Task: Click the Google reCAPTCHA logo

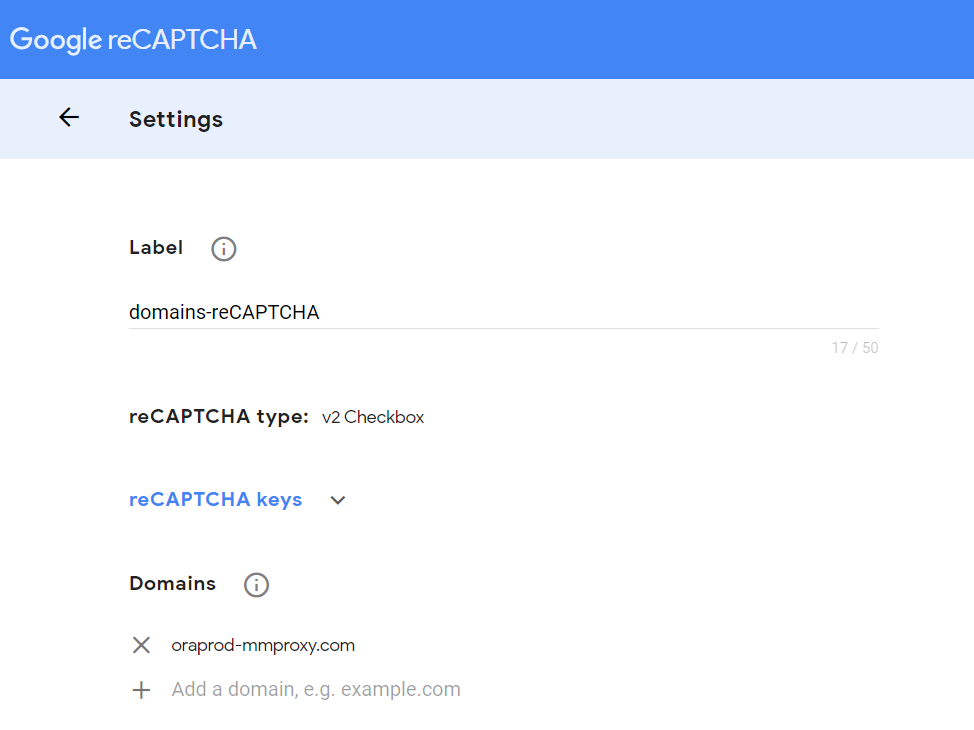Action: [x=133, y=40]
